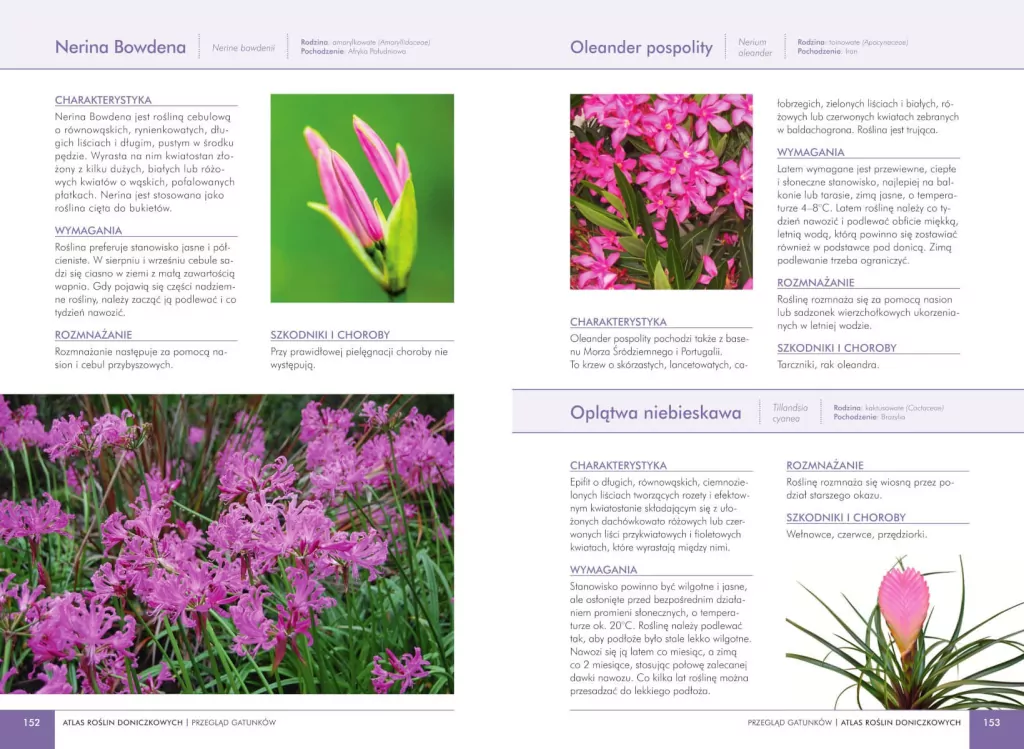The image size is (1024, 749).
Task: Click the Wymagania heading on page 152
Action: [88, 230]
